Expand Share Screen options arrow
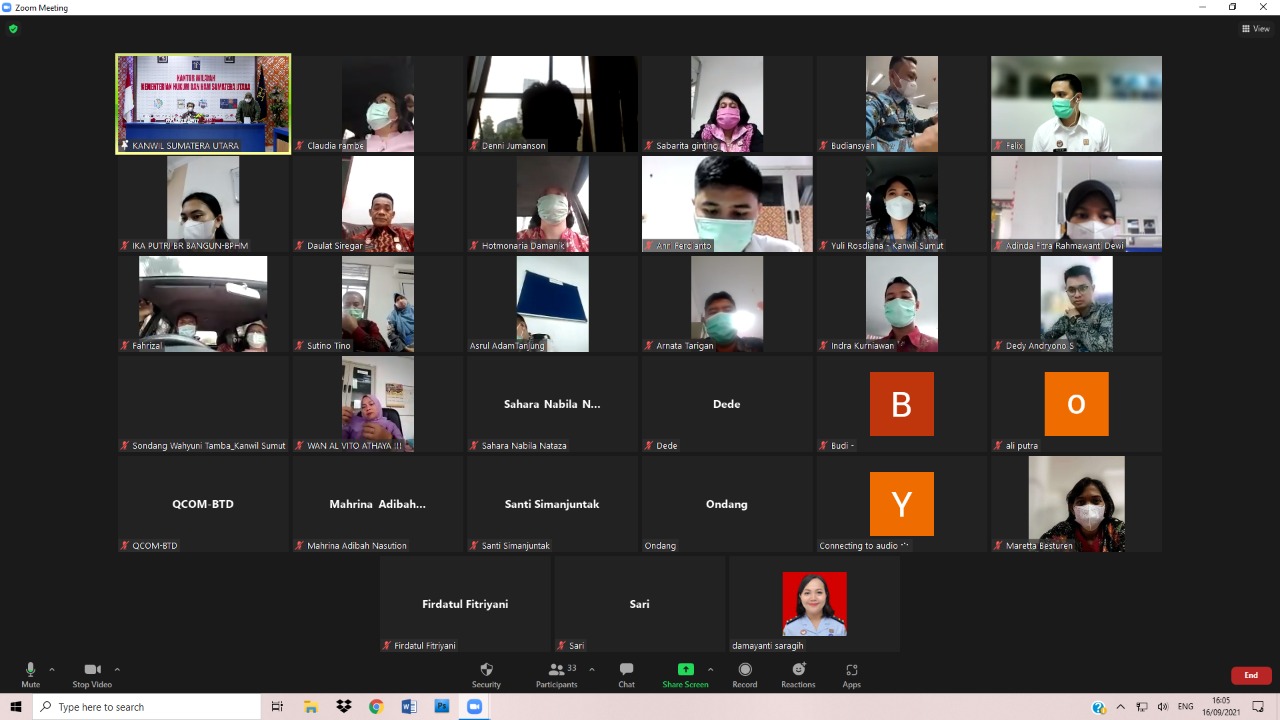The image size is (1280, 720). tap(711, 670)
